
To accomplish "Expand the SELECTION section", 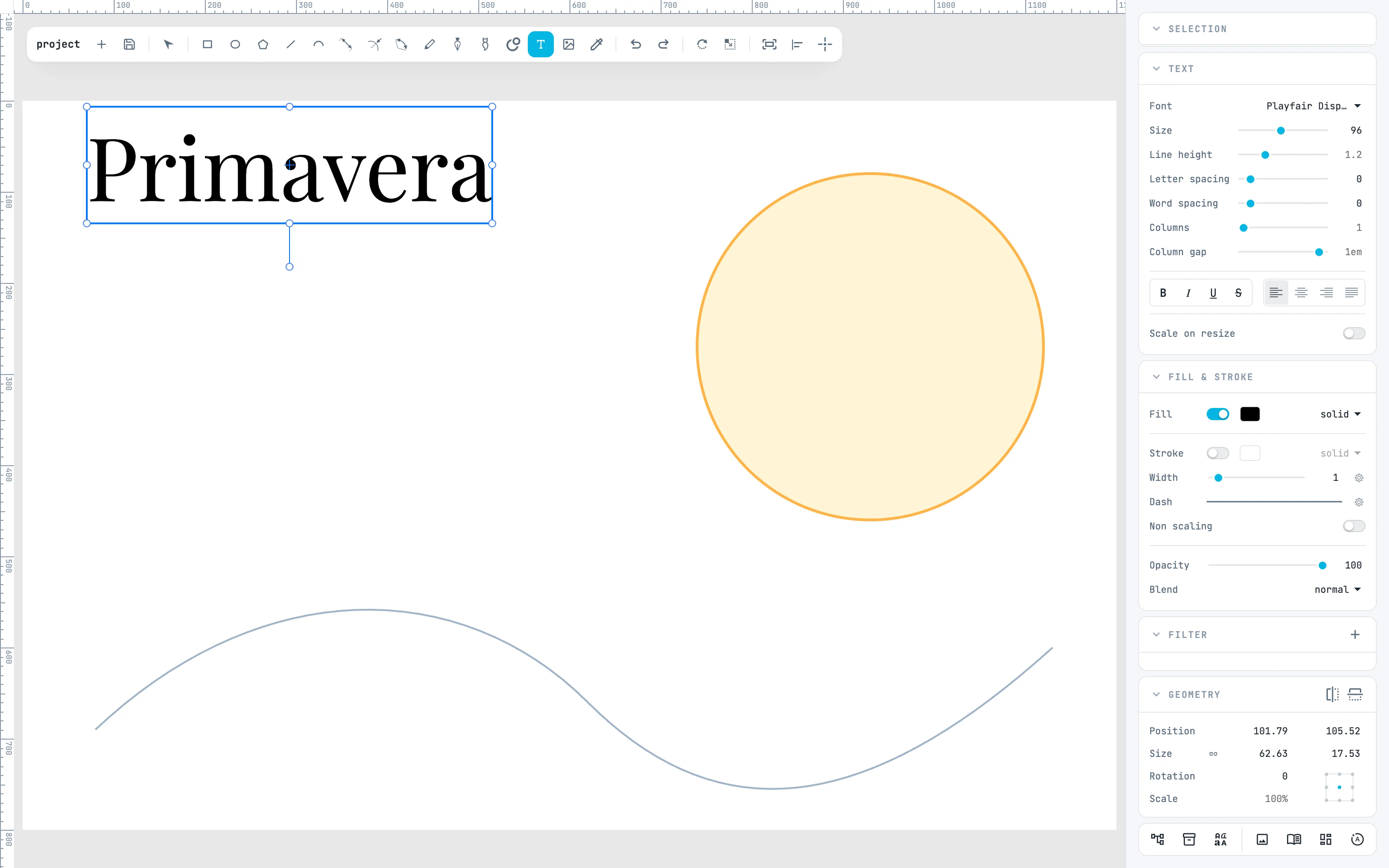I will point(1156,29).
